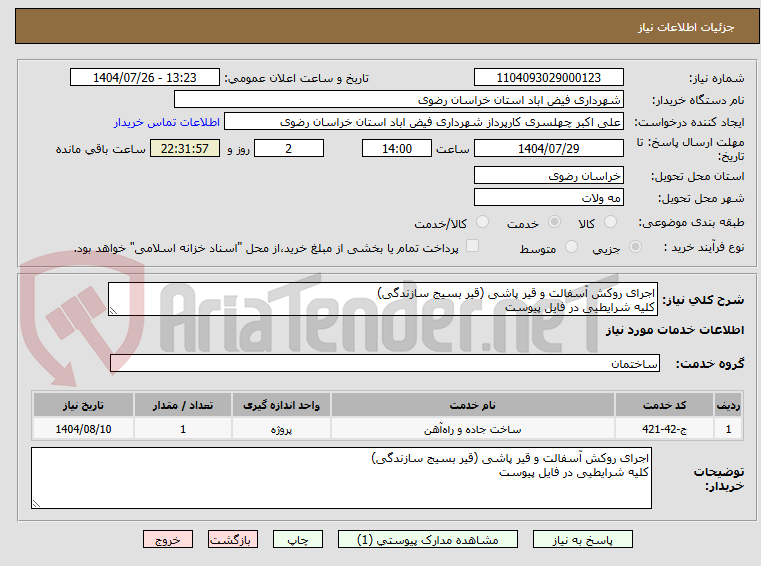
Task: Click the resize handle of شرح کلی نیاز textarea
Action: click(113, 311)
